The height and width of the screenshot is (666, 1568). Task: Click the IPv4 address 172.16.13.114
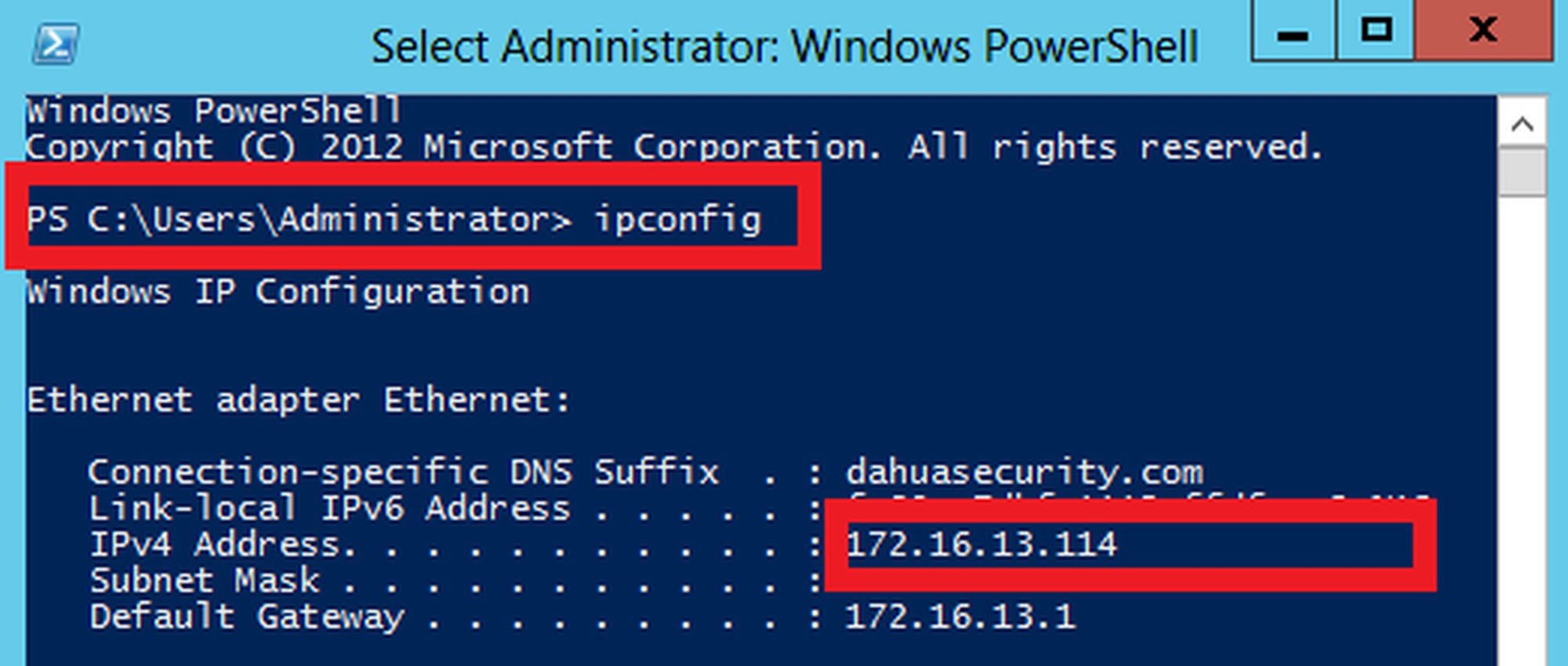(982, 544)
